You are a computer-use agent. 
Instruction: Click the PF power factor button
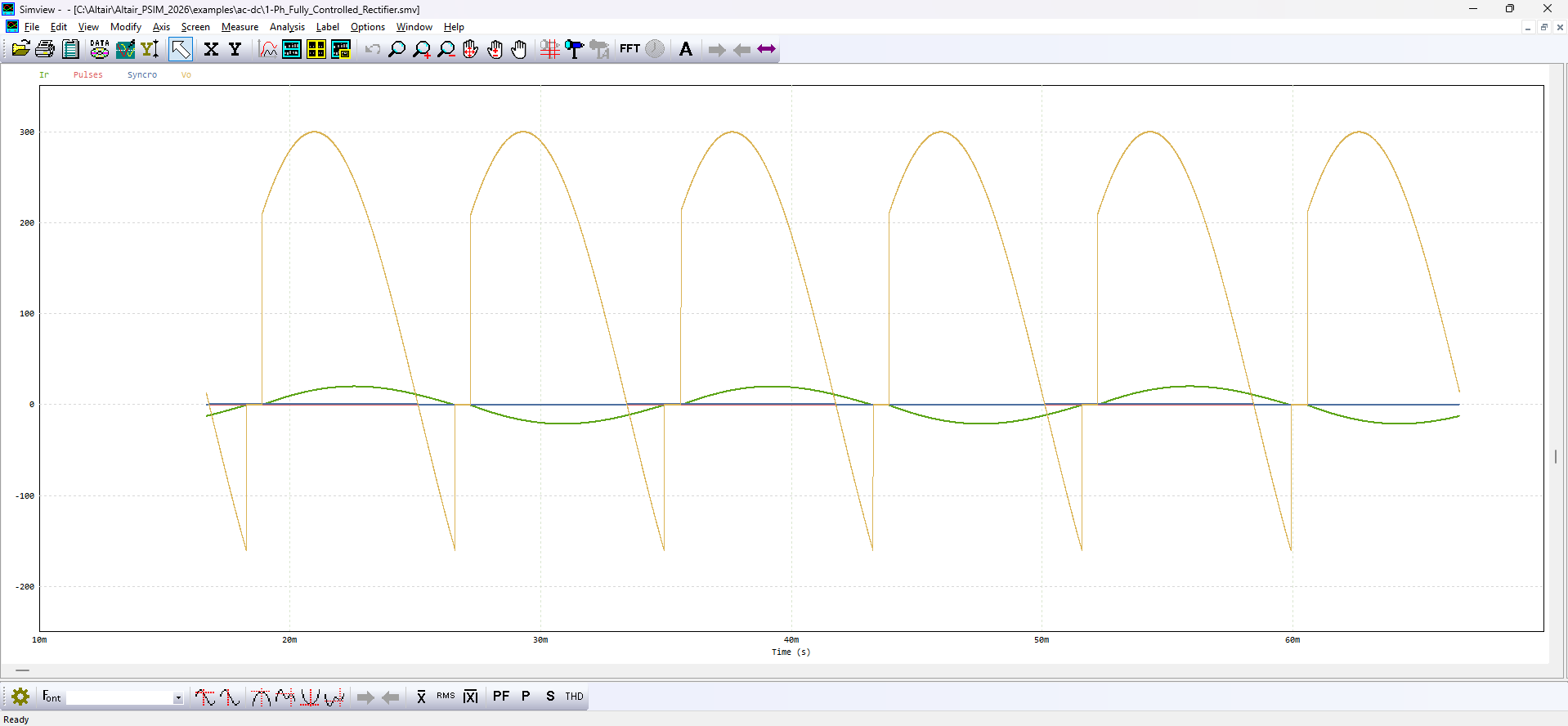point(501,697)
